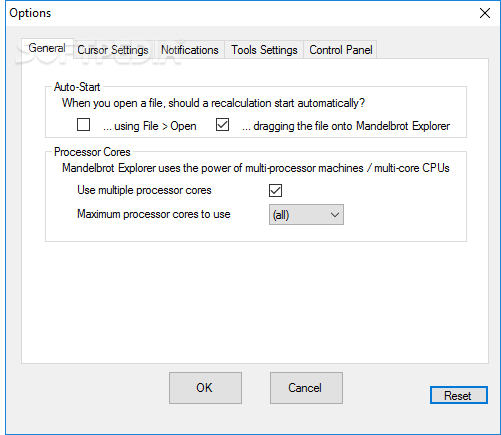Click the Options title bar text
The width and height of the screenshot is (501, 435).
coord(30,13)
